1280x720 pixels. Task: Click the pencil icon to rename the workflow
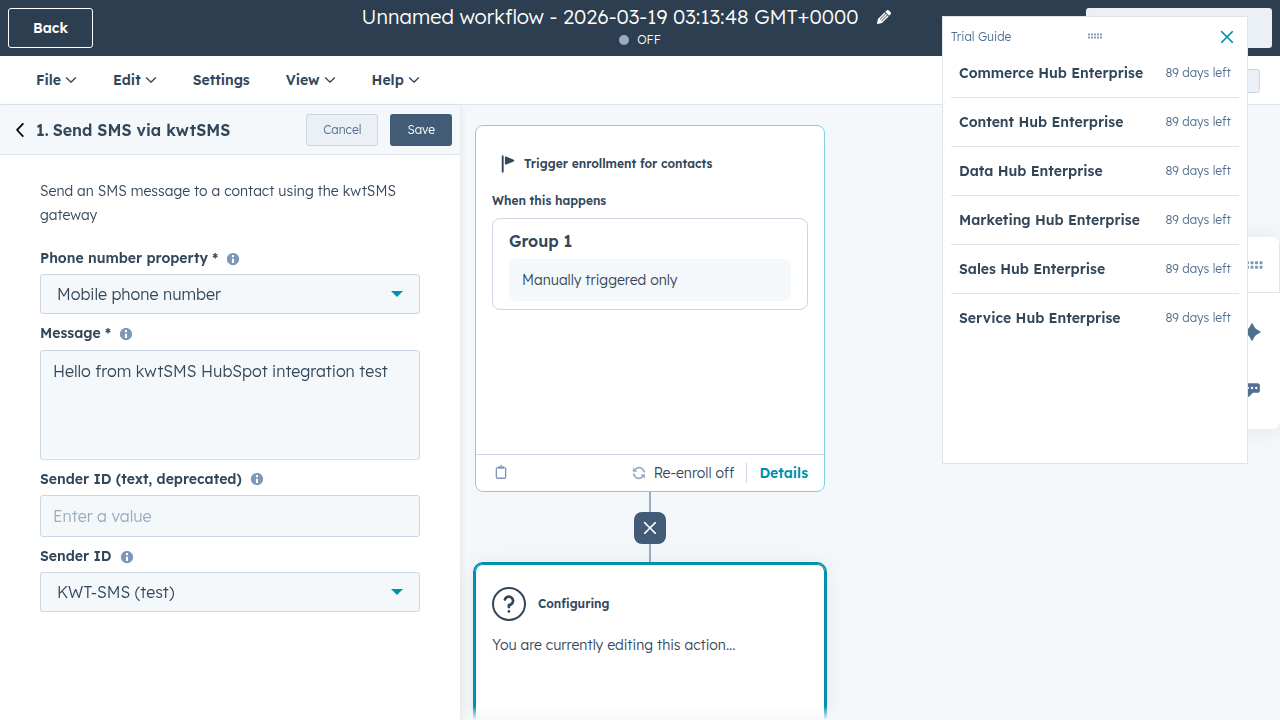(884, 17)
